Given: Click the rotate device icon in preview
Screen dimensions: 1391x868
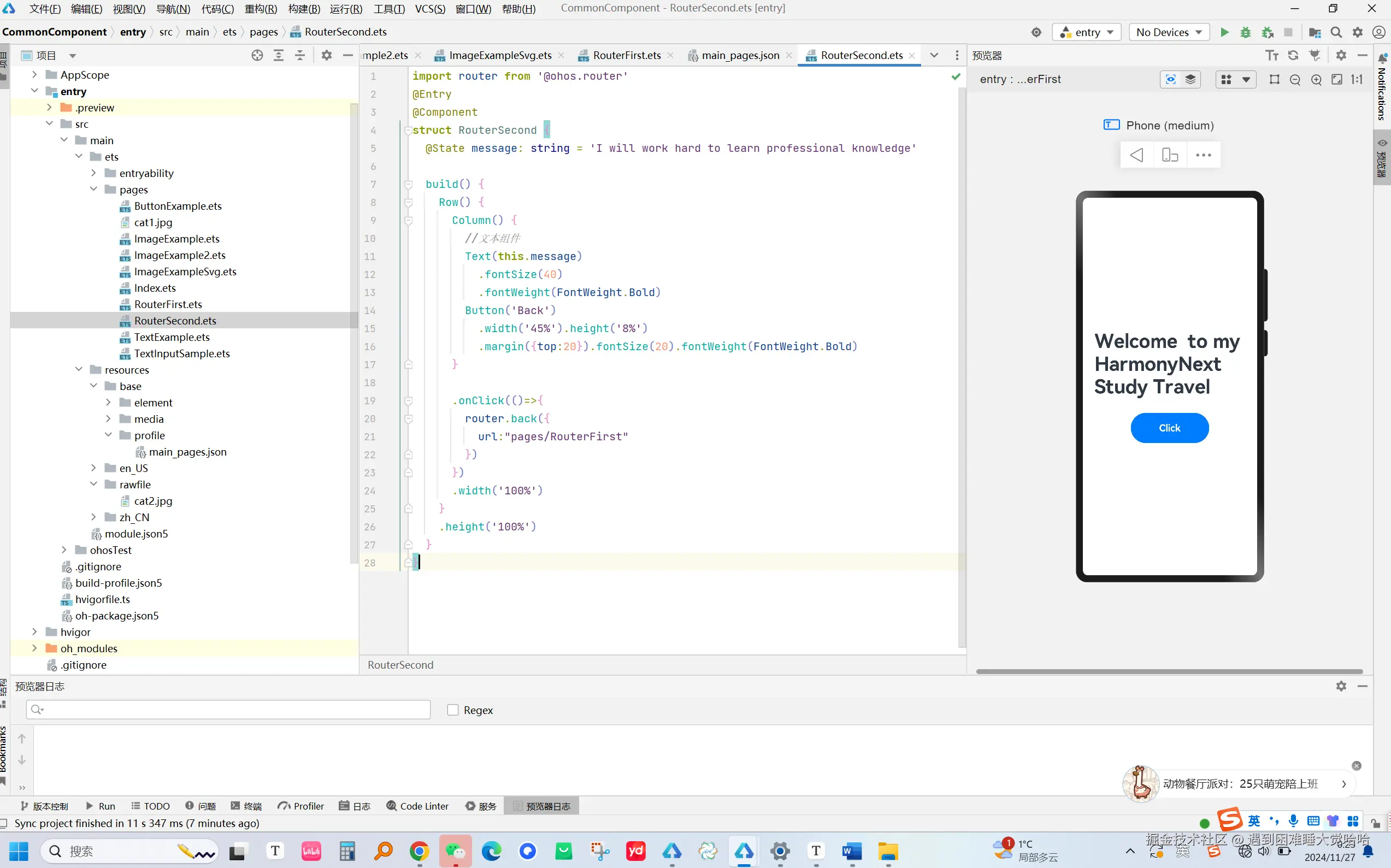Looking at the screenshot, I should [x=1169, y=155].
